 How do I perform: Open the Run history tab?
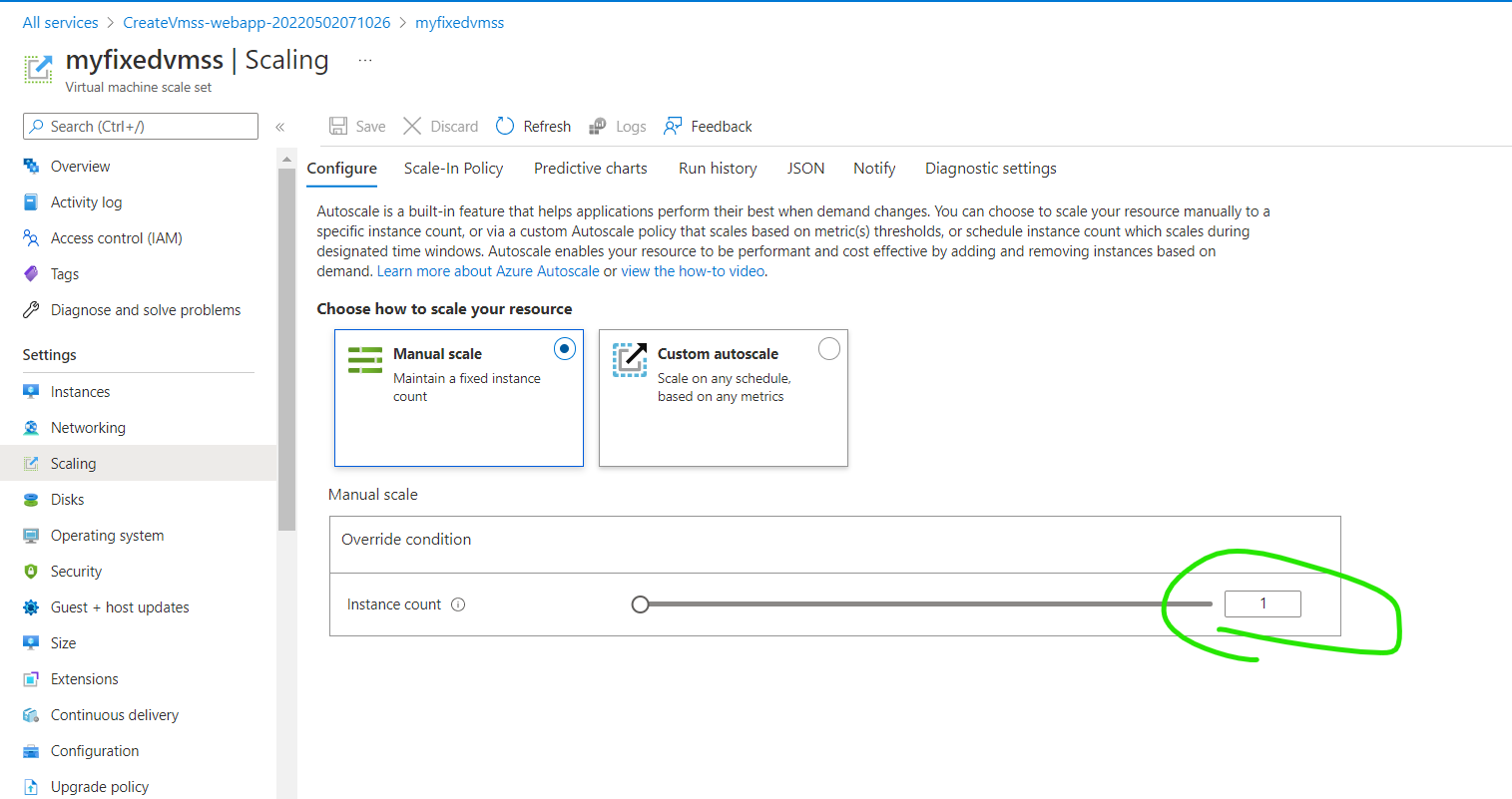pyautogui.click(x=718, y=169)
